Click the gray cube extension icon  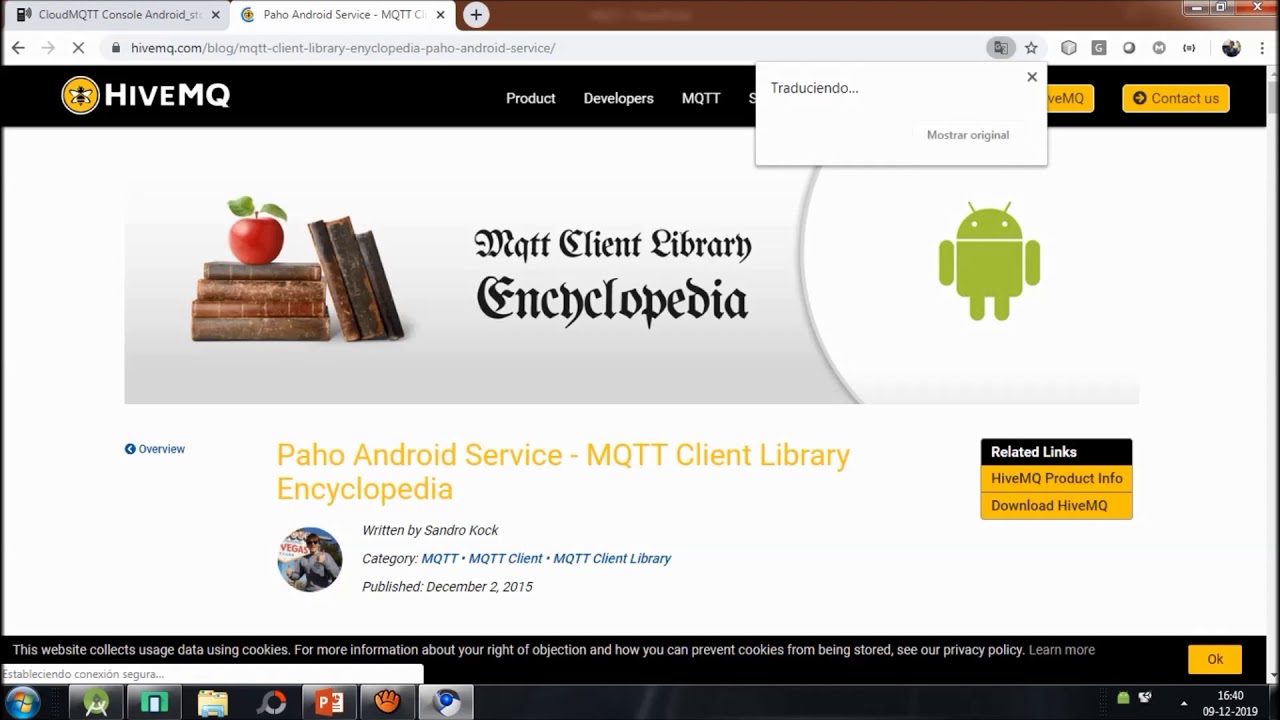(x=1069, y=47)
